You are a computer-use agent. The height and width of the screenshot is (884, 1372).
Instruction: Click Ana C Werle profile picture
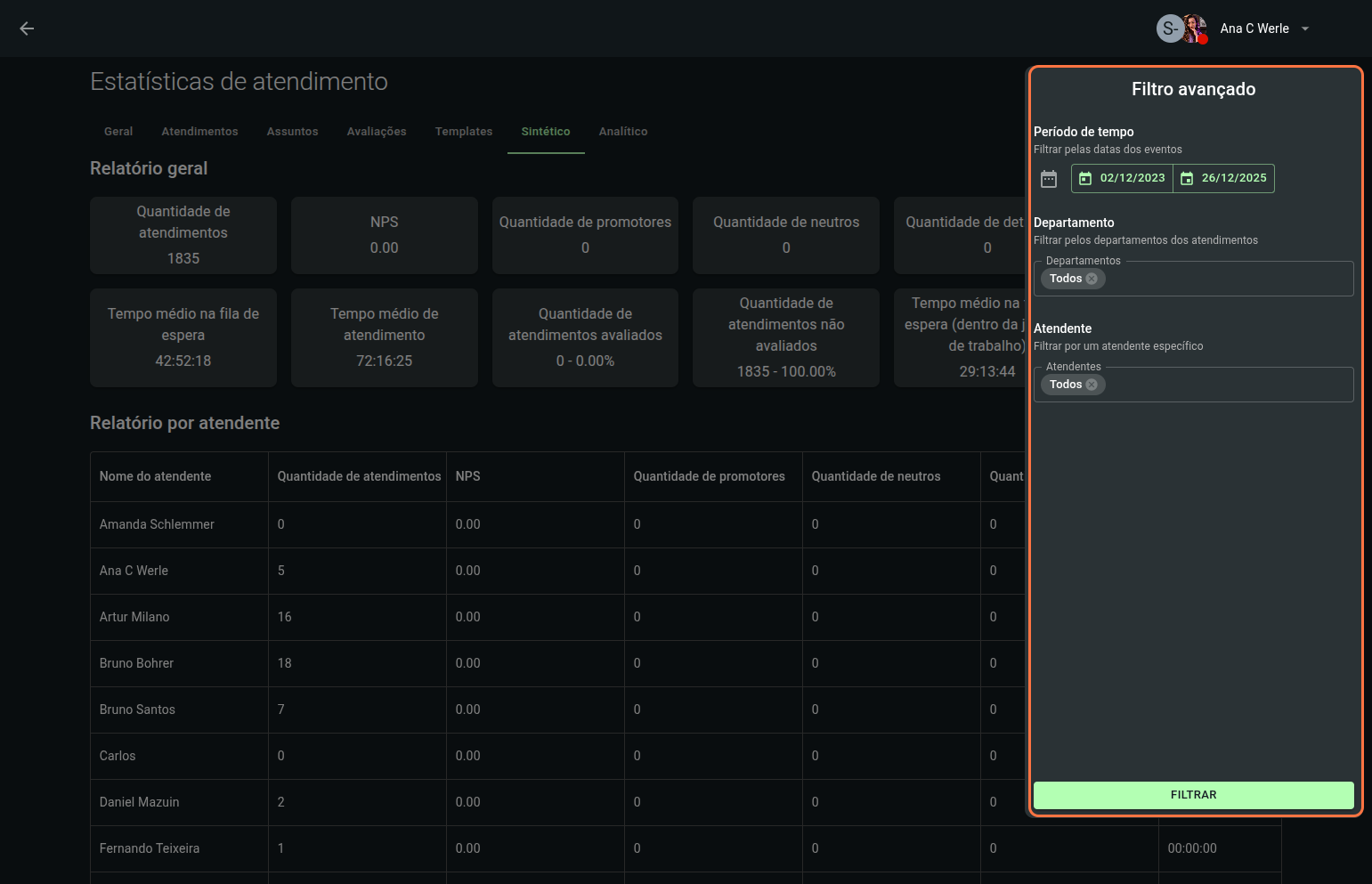pyautogui.click(x=1195, y=28)
